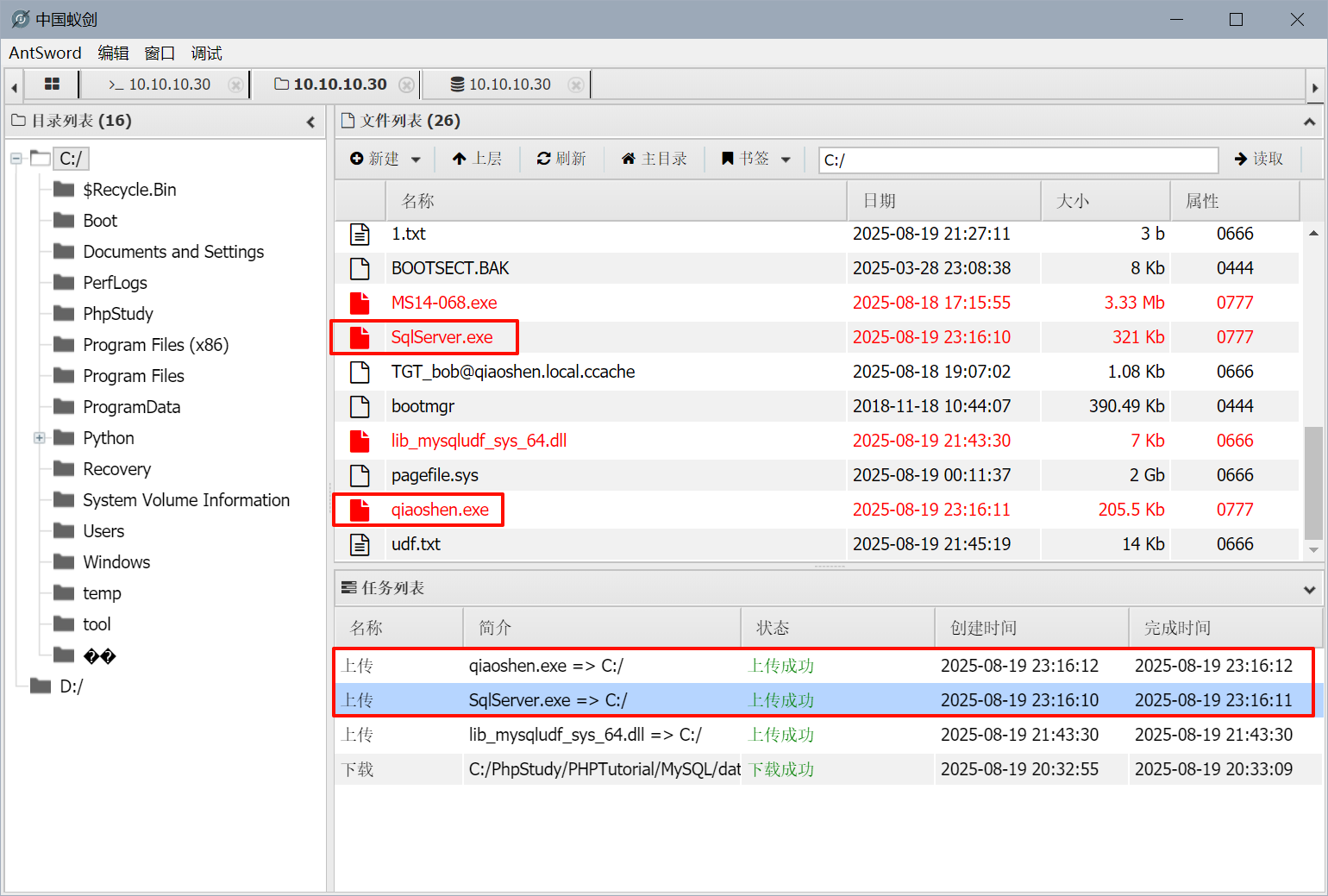Click the path input field showing C:/
The image size is (1328, 896).
click(x=1018, y=160)
